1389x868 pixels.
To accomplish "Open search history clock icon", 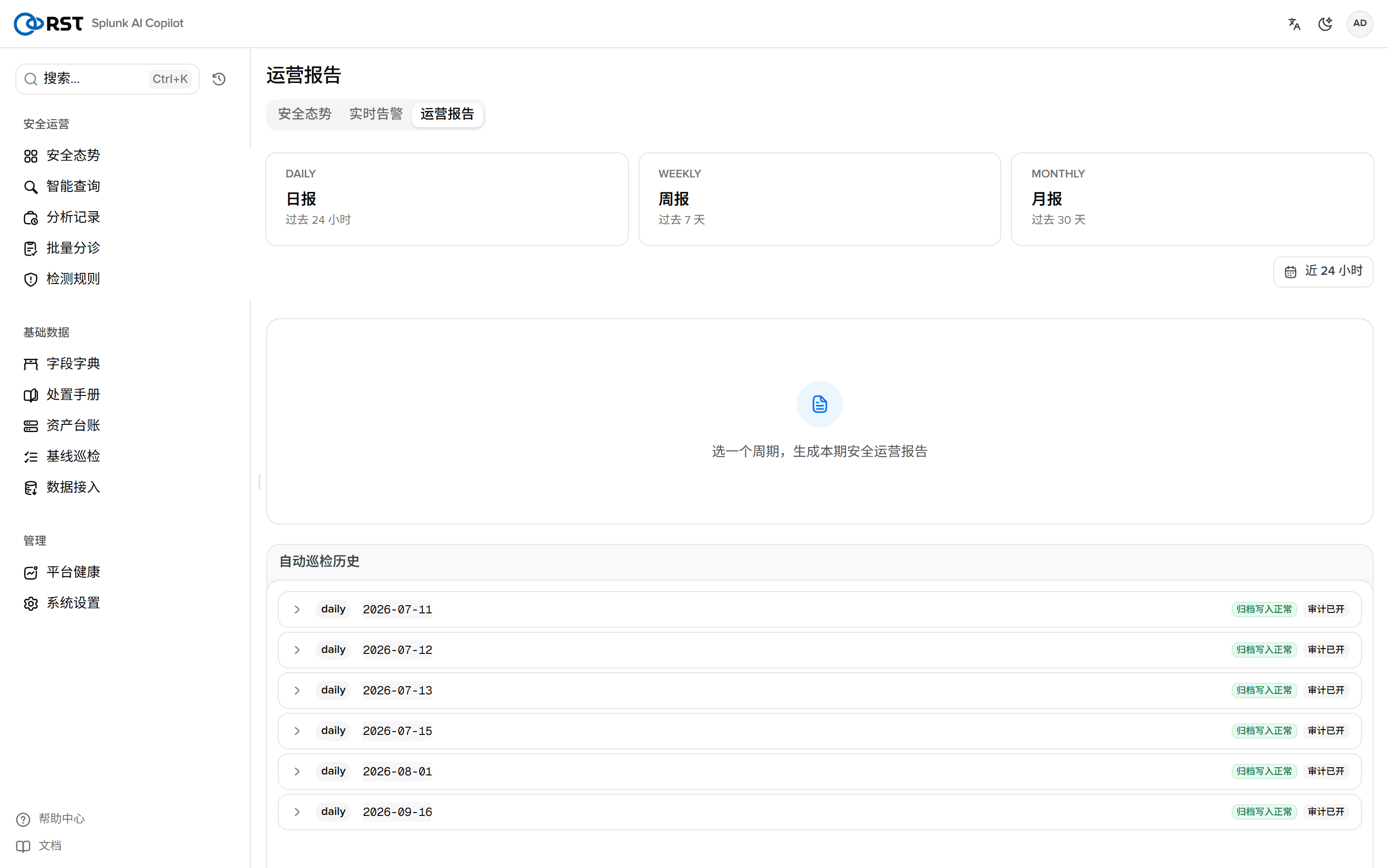I will pos(218,79).
